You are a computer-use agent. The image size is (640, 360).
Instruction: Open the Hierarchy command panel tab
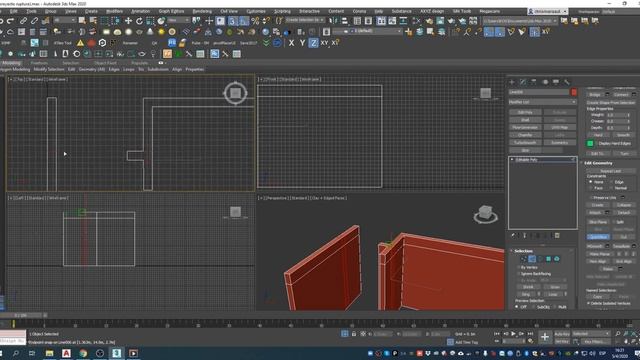click(533, 82)
